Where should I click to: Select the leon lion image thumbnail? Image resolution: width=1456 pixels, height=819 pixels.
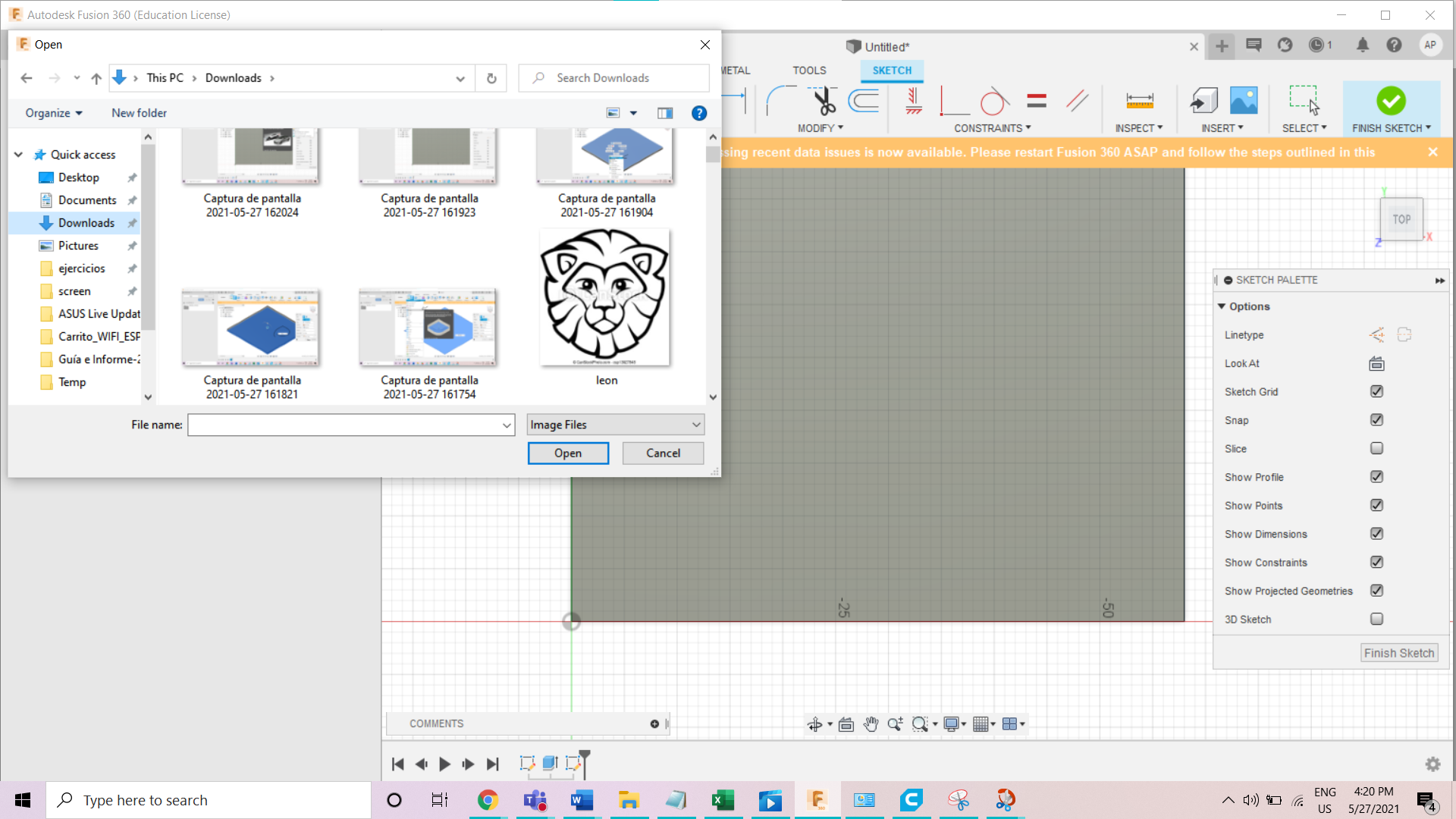point(605,298)
